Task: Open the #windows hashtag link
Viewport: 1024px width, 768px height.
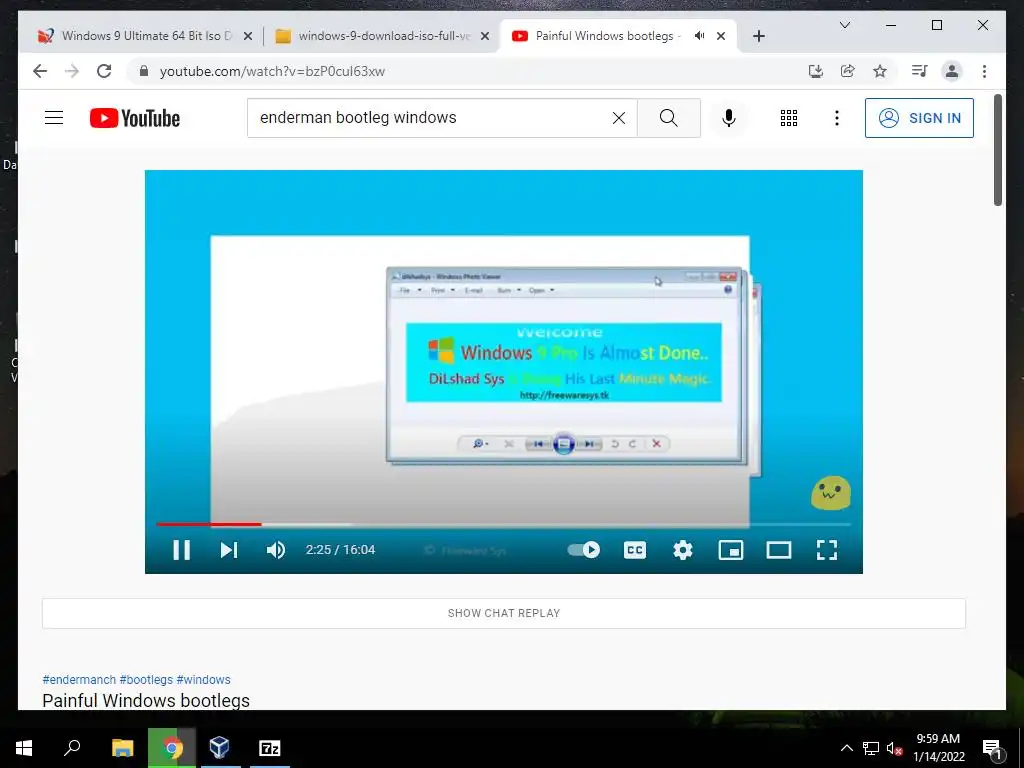Action: pyautogui.click(x=203, y=680)
